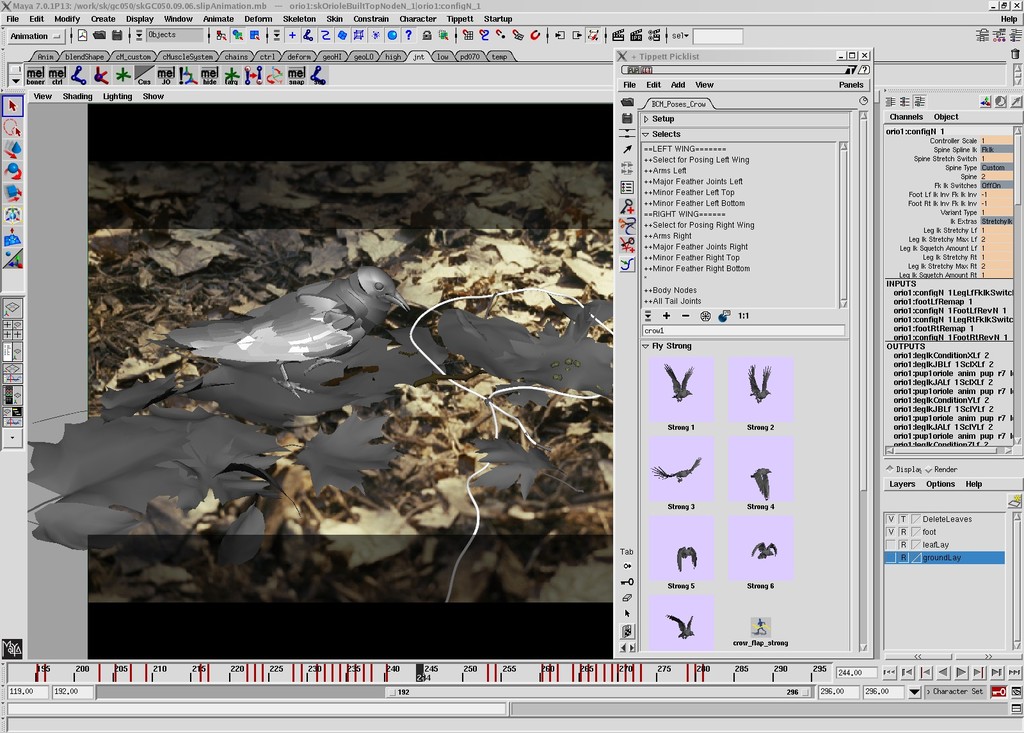The image size is (1024, 733).
Task: Expand the Setup section in Picklist
Action: pyautogui.click(x=647, y=119)
